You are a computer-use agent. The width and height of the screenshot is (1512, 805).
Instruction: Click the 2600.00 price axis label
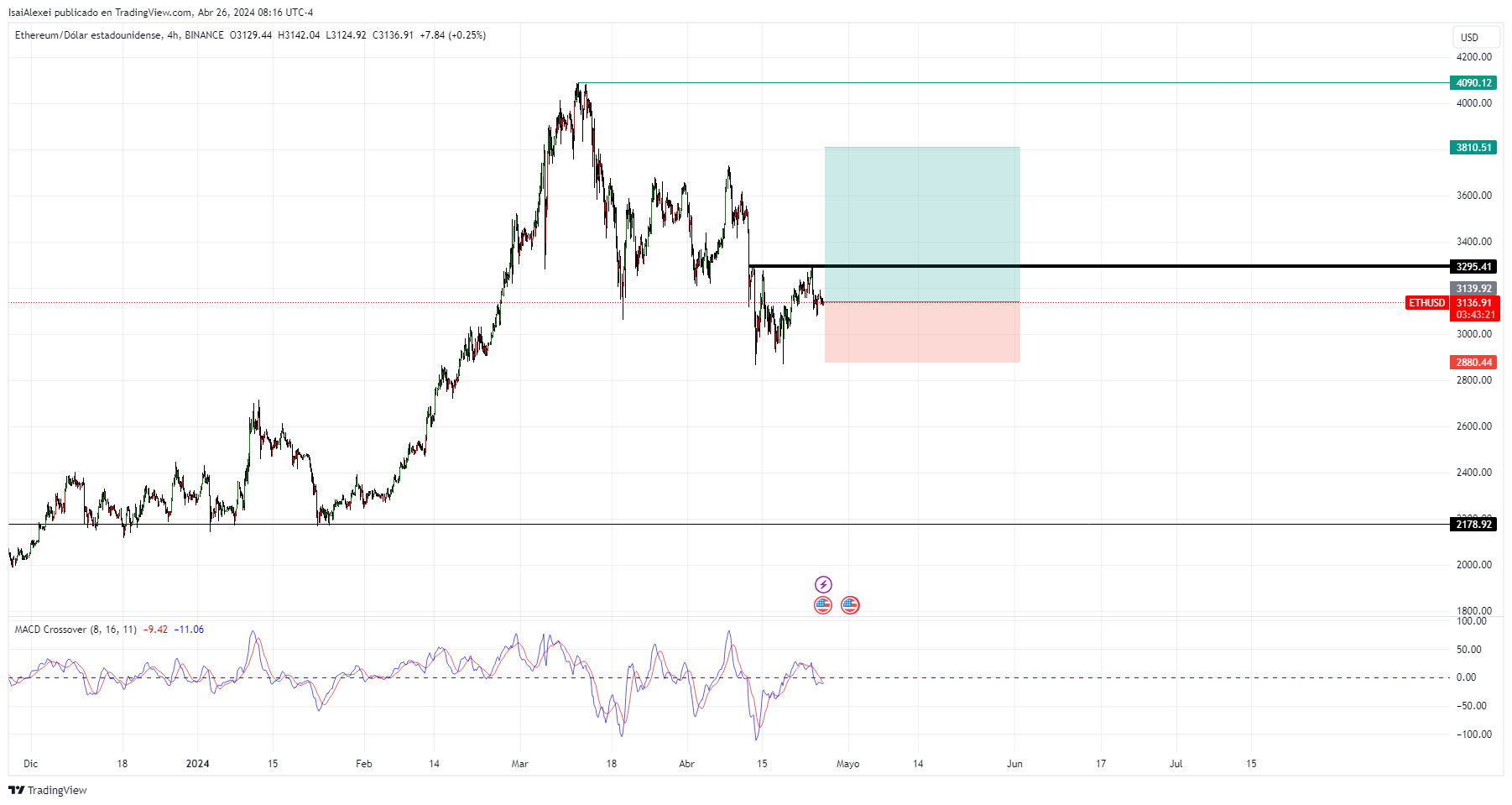(1474, 426)
